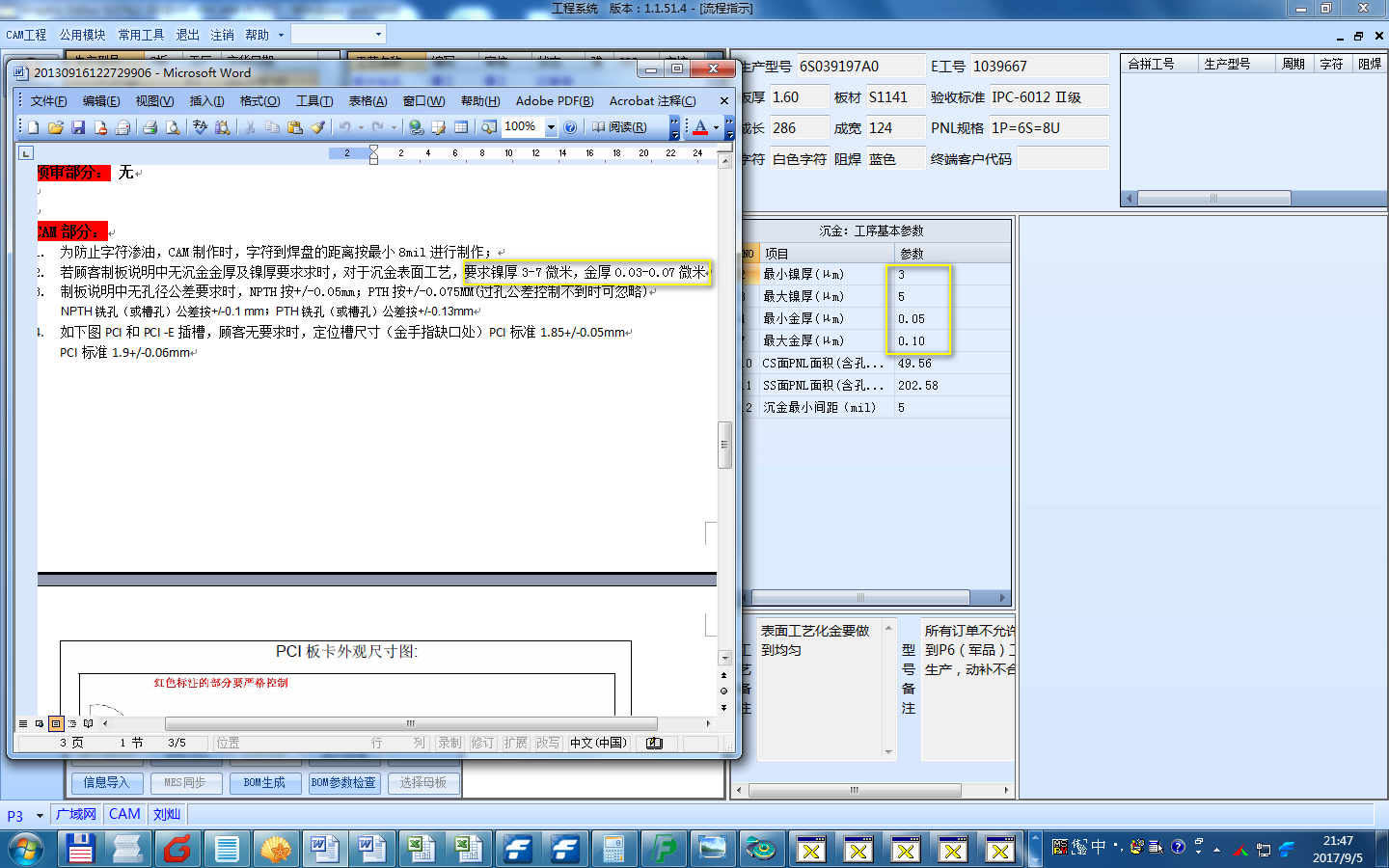1389x868 pixels.
Task: Click the Windows Start button
Action: 26,850
